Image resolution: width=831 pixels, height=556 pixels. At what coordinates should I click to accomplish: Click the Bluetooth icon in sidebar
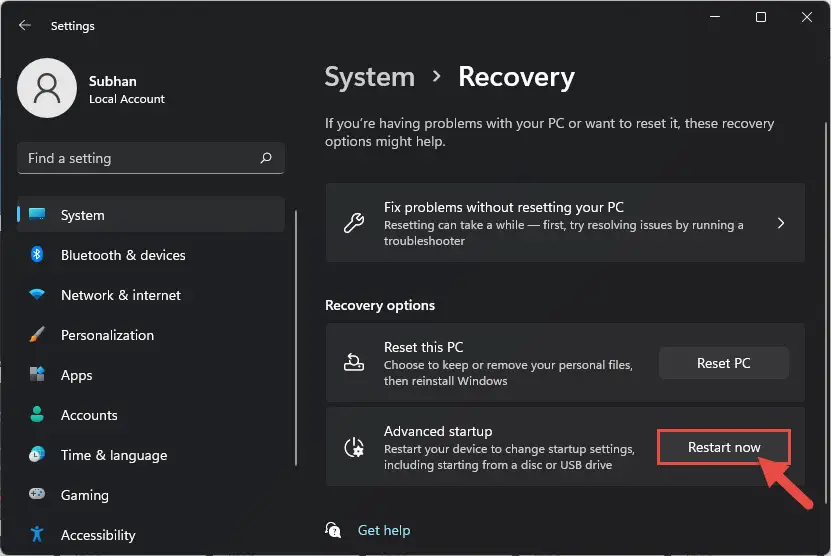(37, 254)
